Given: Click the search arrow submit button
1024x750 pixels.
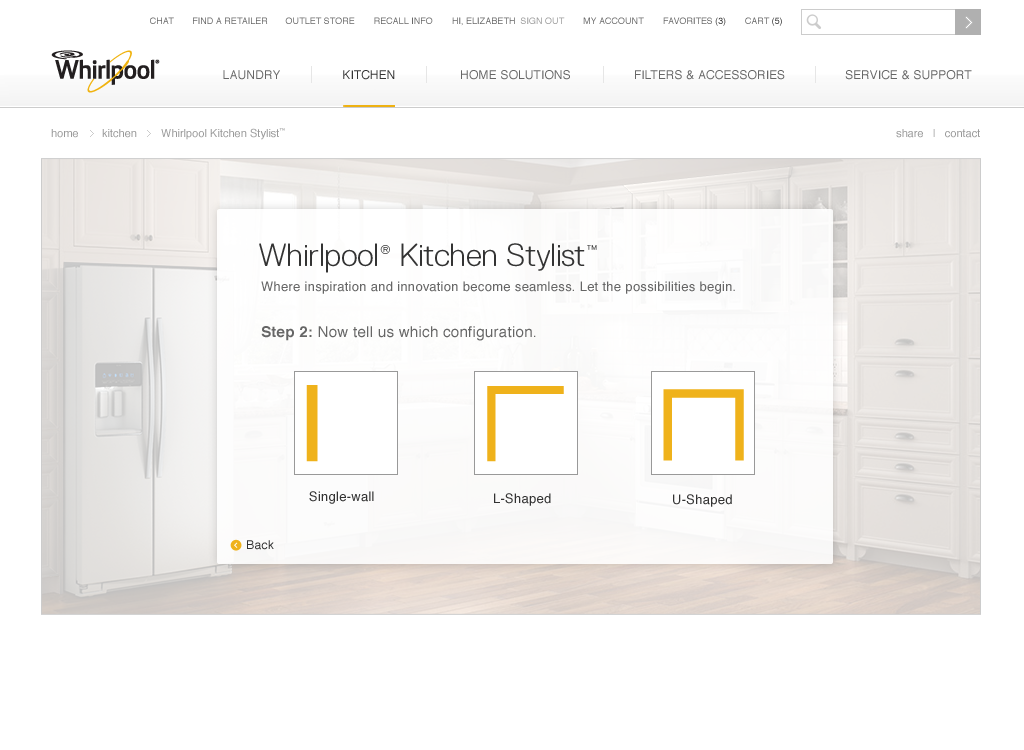Looking at the screenshot, I should (x=968, y=22).
